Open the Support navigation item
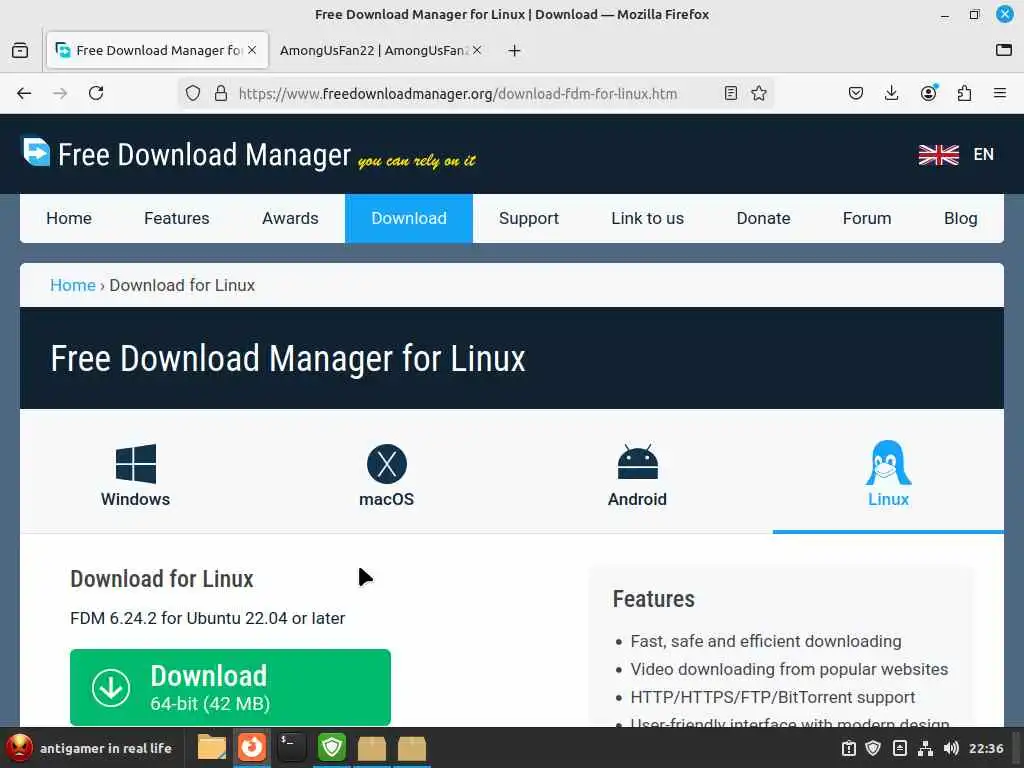Image resolution: width=1024 pixels, height=768 pixels. pyautogui.click(x=529, y=219)
